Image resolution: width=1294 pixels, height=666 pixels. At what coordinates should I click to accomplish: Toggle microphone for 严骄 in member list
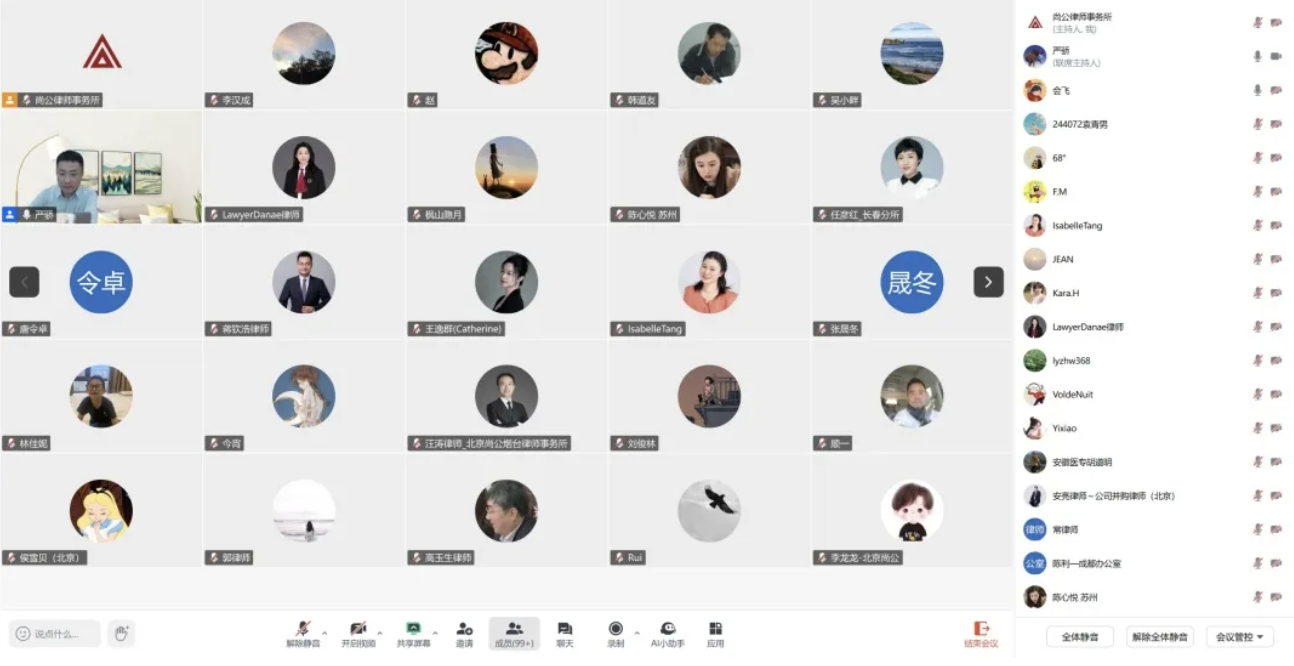pyautogui.click(x=1257, y=56)
